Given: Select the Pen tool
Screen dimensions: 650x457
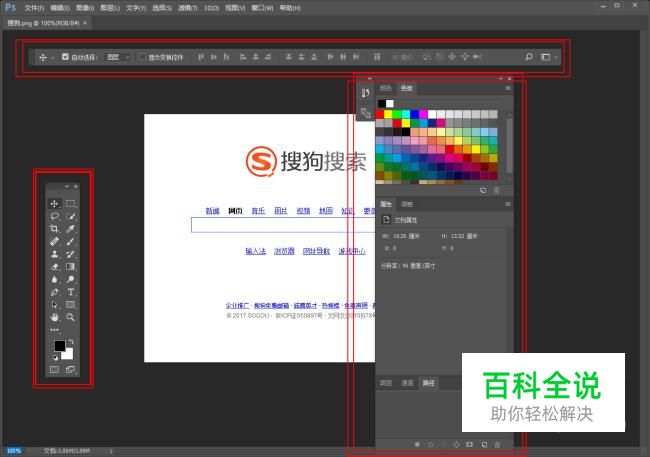Looking at the screenshot, I should (54, 292).
